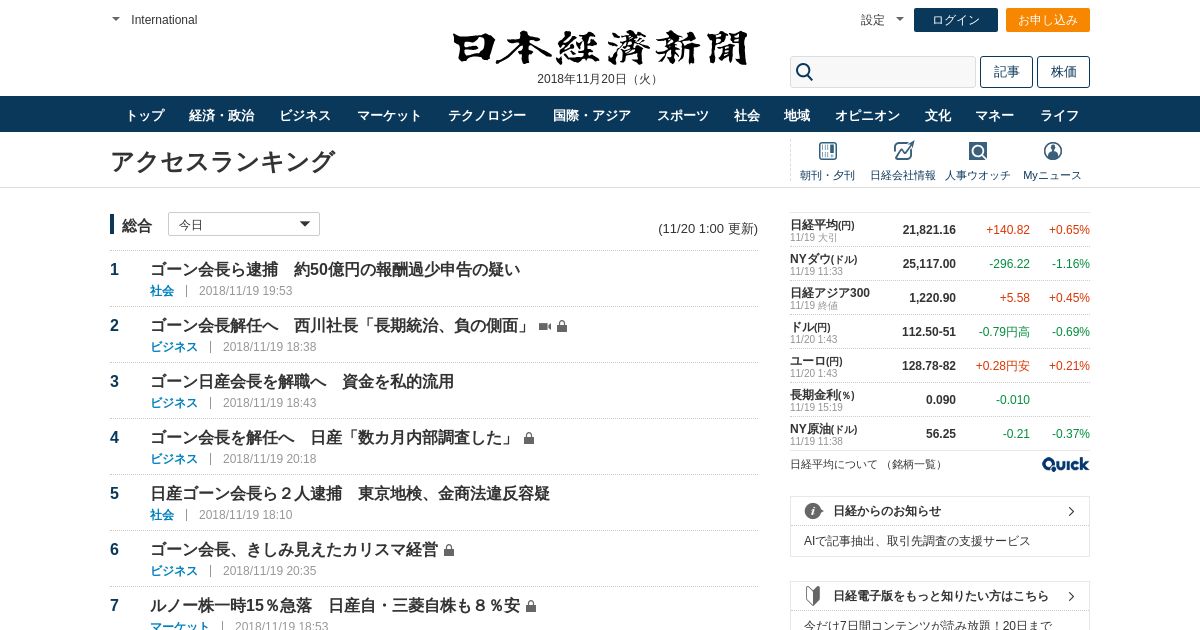Open the 設定 settings dropdown
The height and width of the screenshot is (630, 1200).
(x=882, y=20)
